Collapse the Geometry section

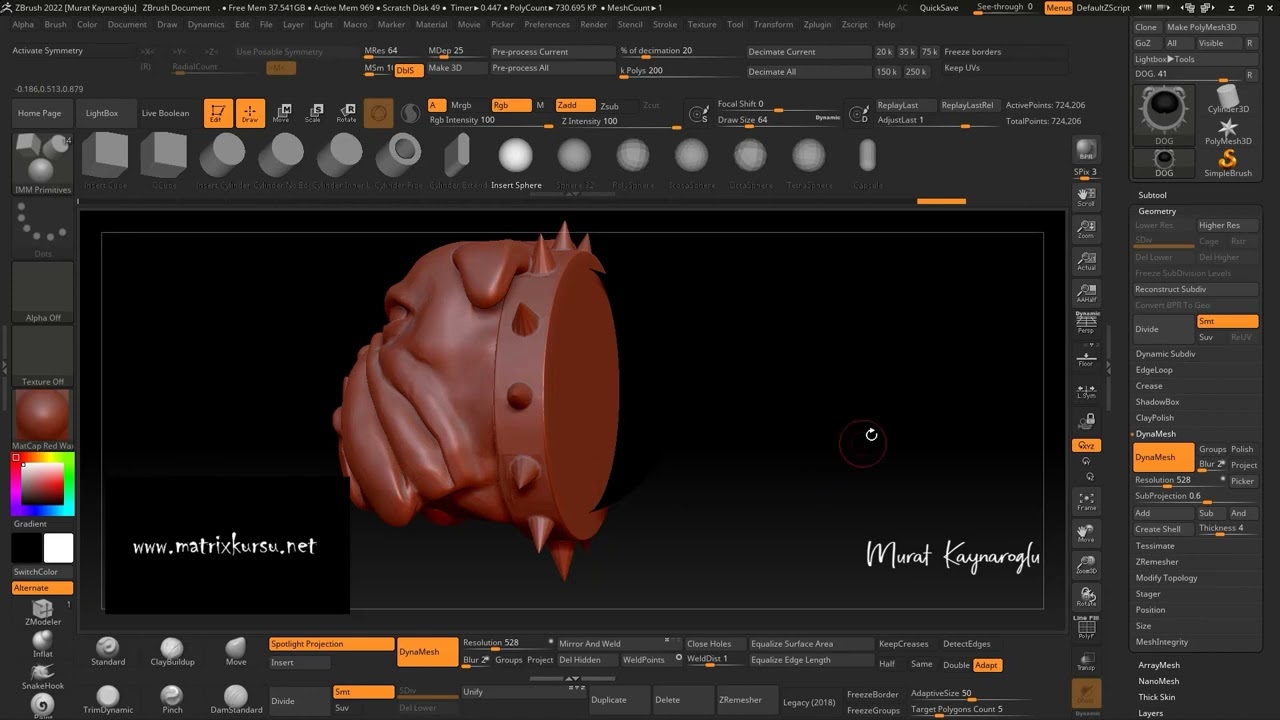point(1157,211)
